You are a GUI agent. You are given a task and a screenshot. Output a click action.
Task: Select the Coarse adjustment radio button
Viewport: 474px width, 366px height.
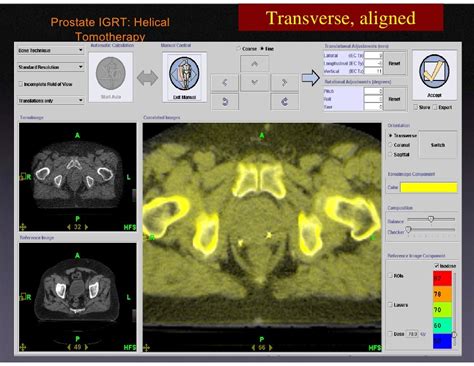point(238,49)
